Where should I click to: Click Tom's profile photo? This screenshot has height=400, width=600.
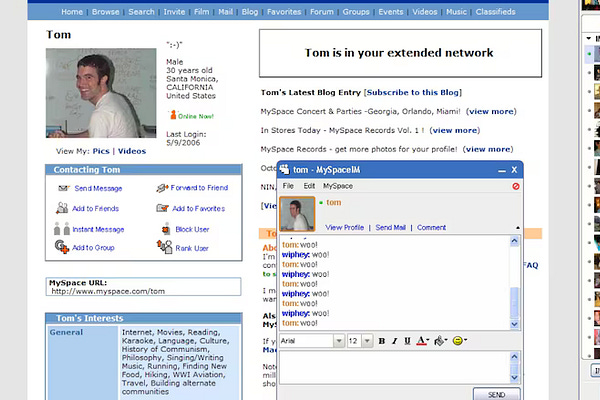pyautogui.click(x=101, y=93)
